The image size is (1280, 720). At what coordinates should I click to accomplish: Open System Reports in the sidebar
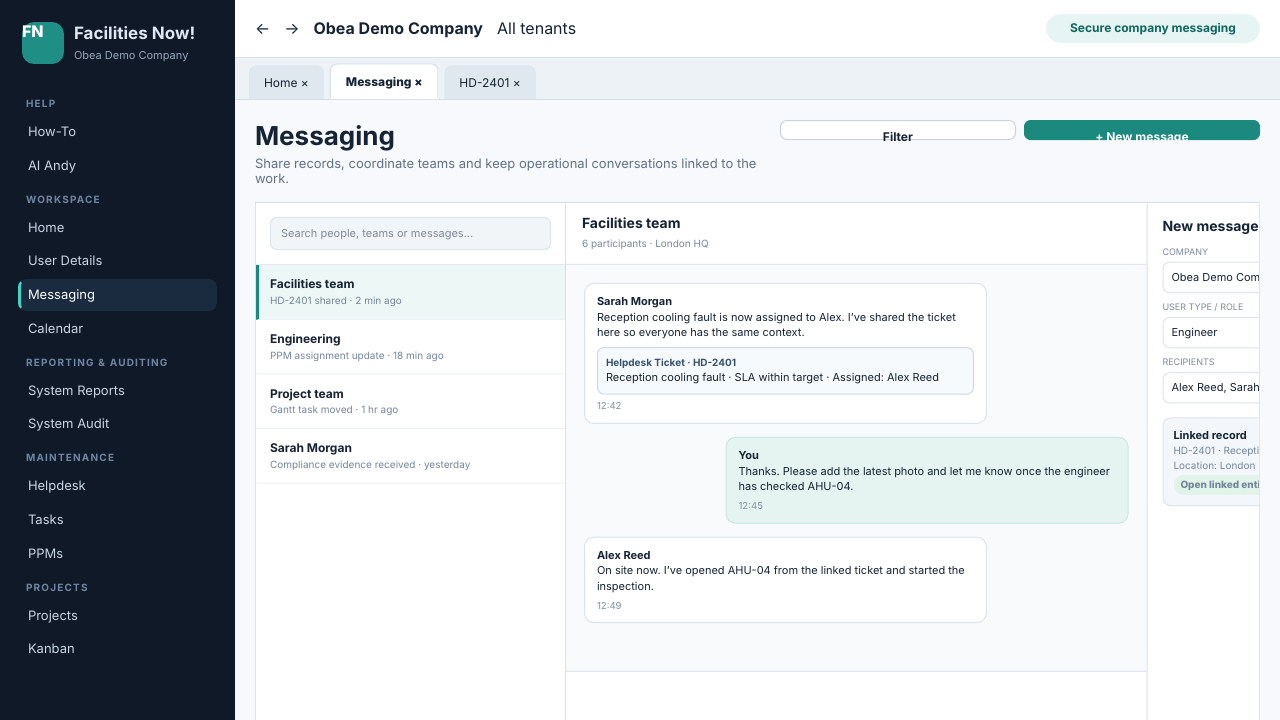(117, 390)
